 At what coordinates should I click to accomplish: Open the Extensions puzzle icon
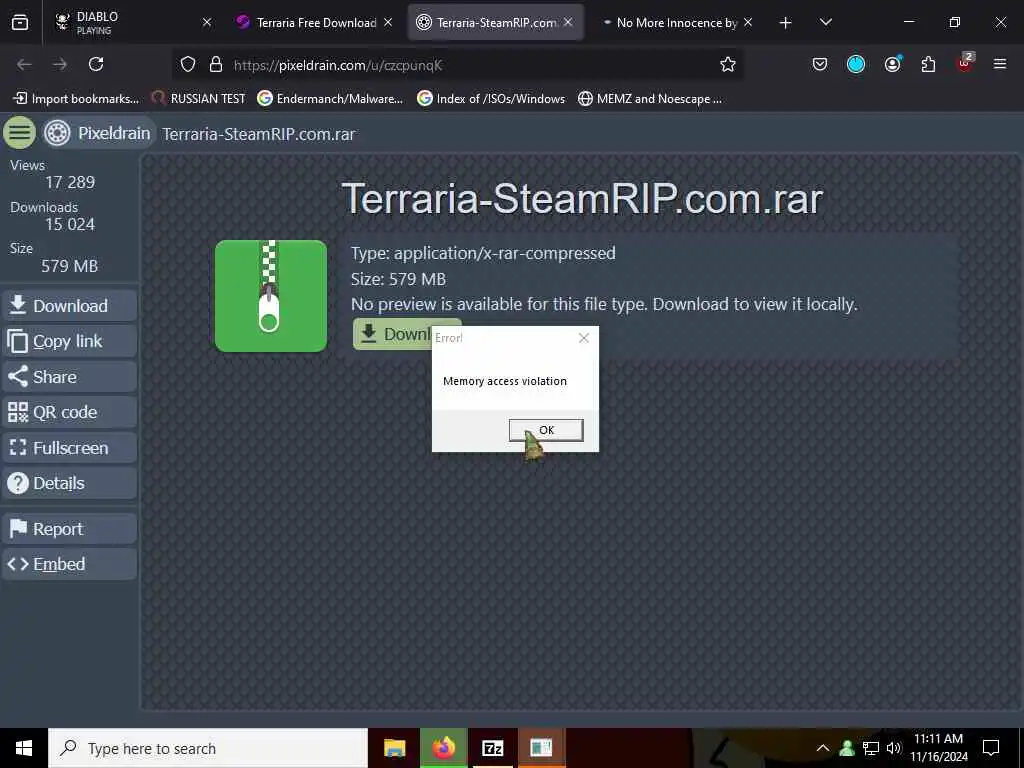coord(928,64)
